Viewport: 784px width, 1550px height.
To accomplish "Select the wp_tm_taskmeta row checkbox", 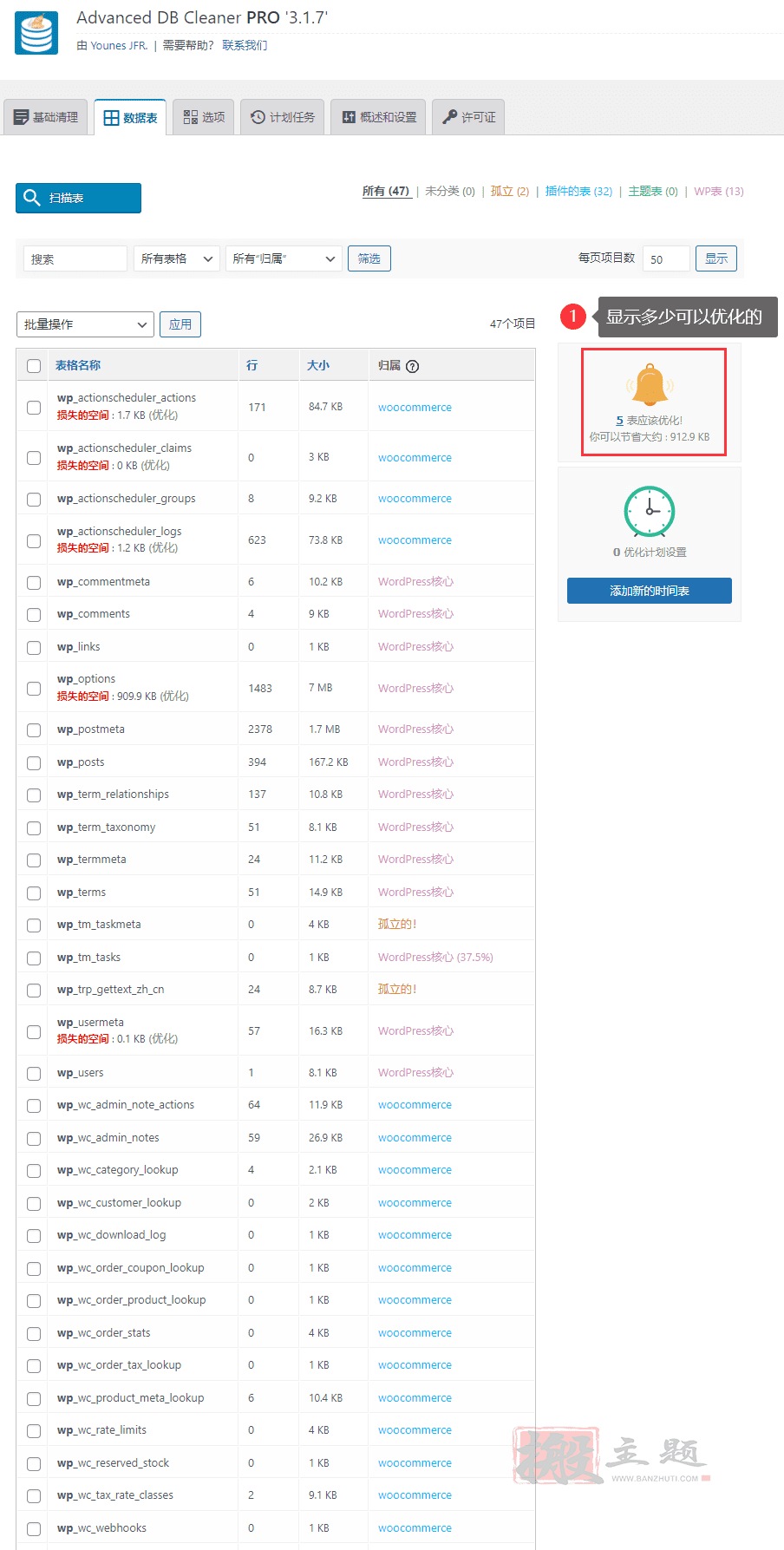I will pos(34,925).
